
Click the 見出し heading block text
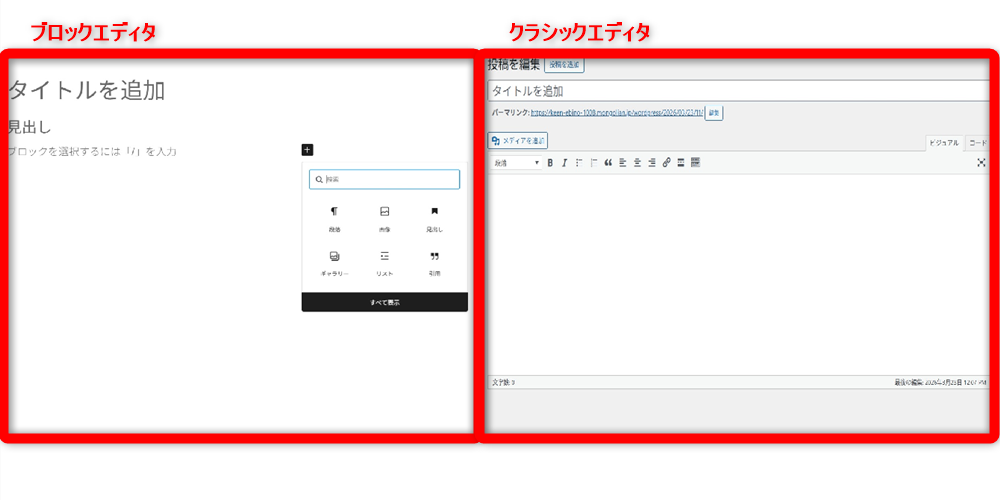click(x=29, y=127)
